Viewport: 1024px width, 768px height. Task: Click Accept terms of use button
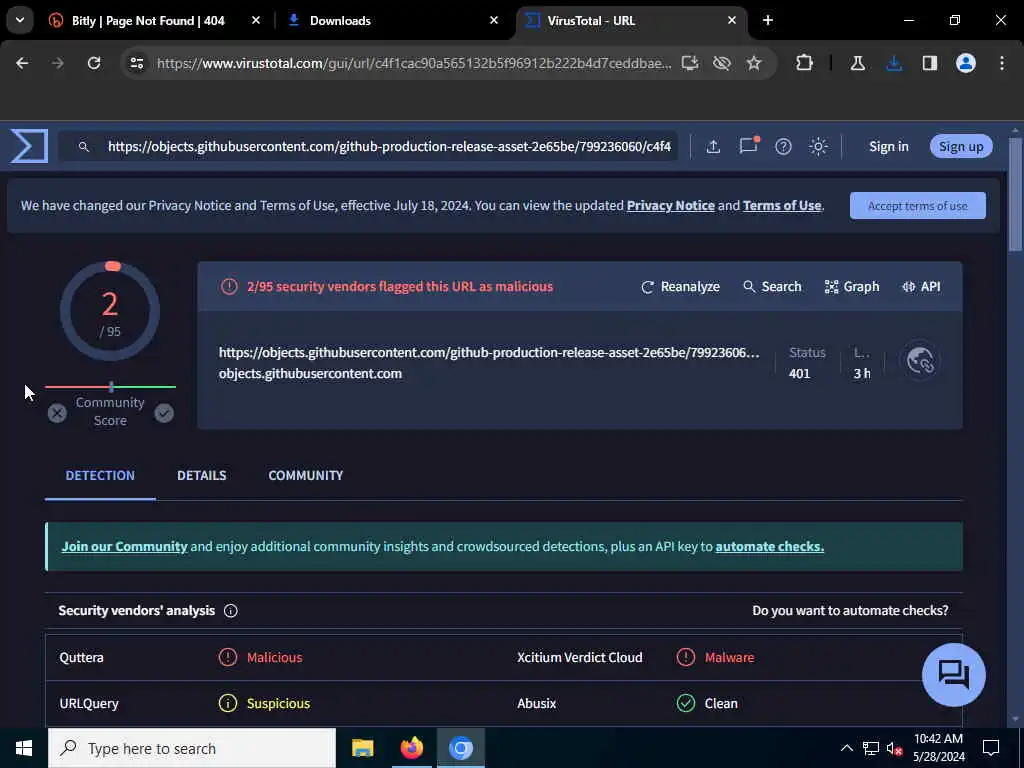pyautogui.click(x=918, y=206)
